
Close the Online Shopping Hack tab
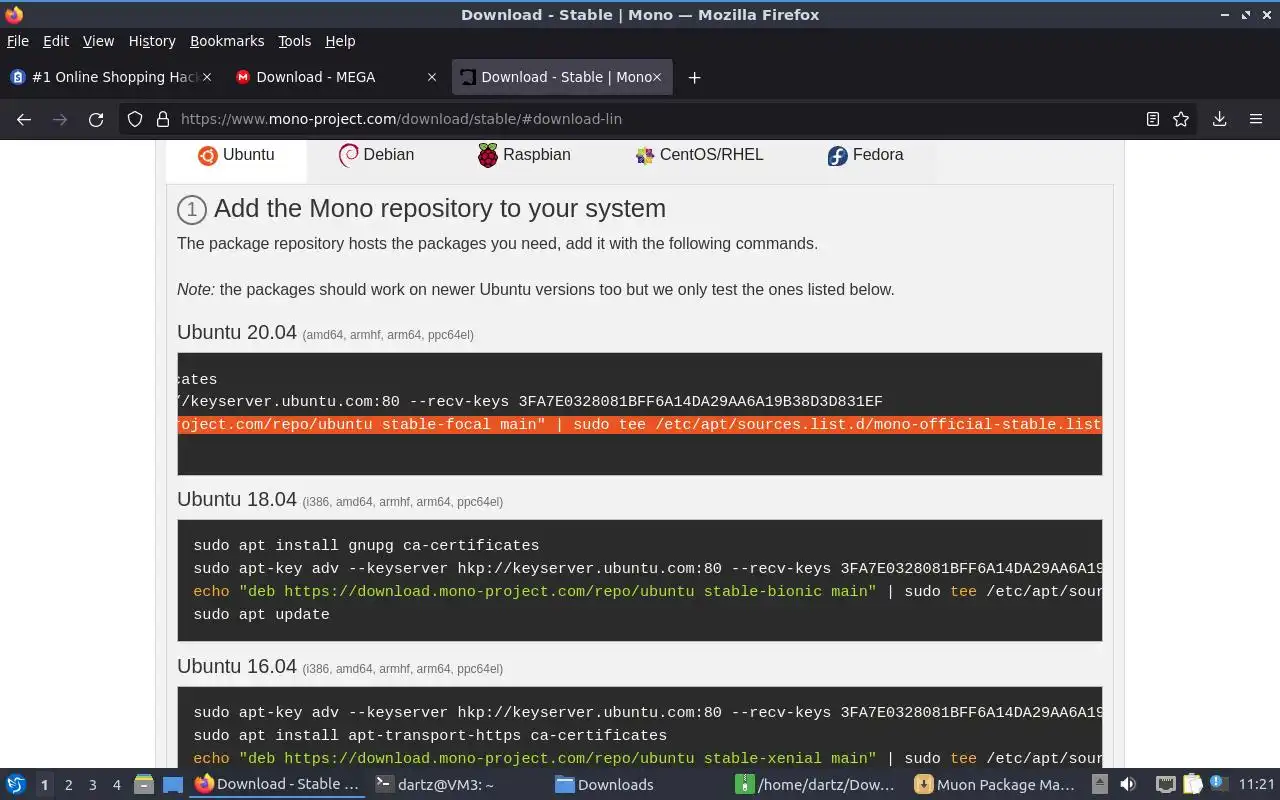coord(207,77)
